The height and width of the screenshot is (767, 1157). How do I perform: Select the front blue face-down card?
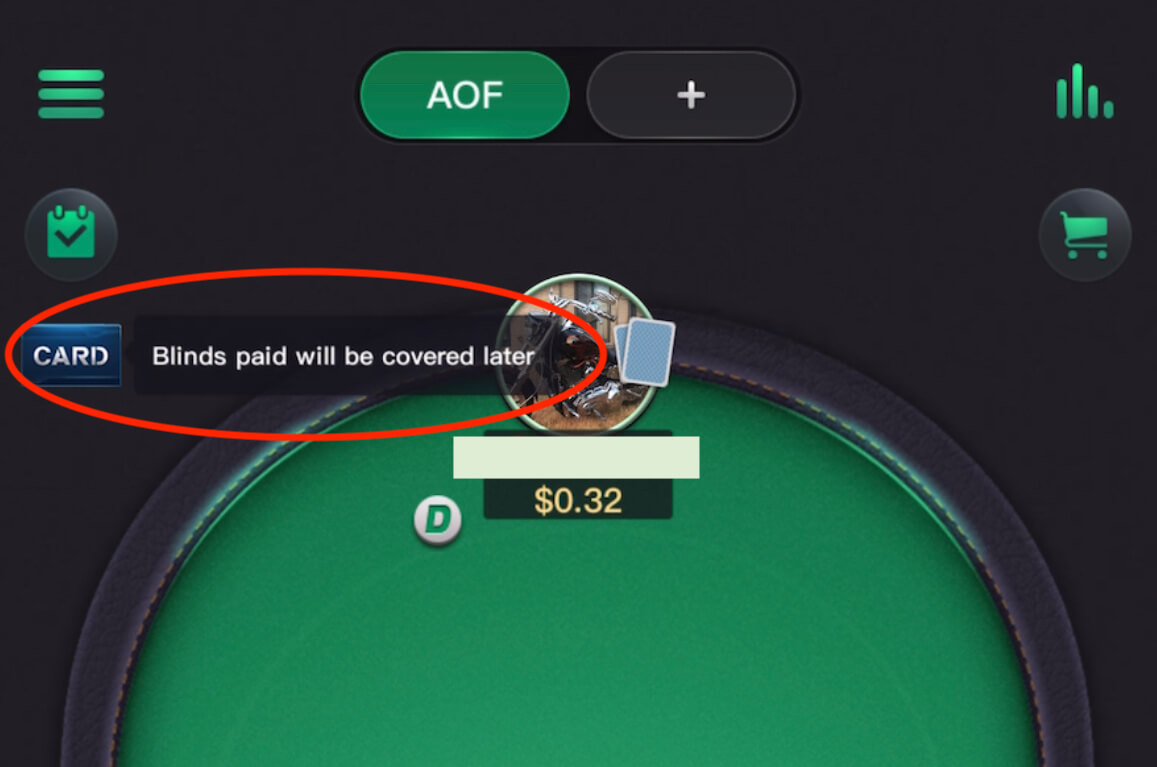[649, 353]
